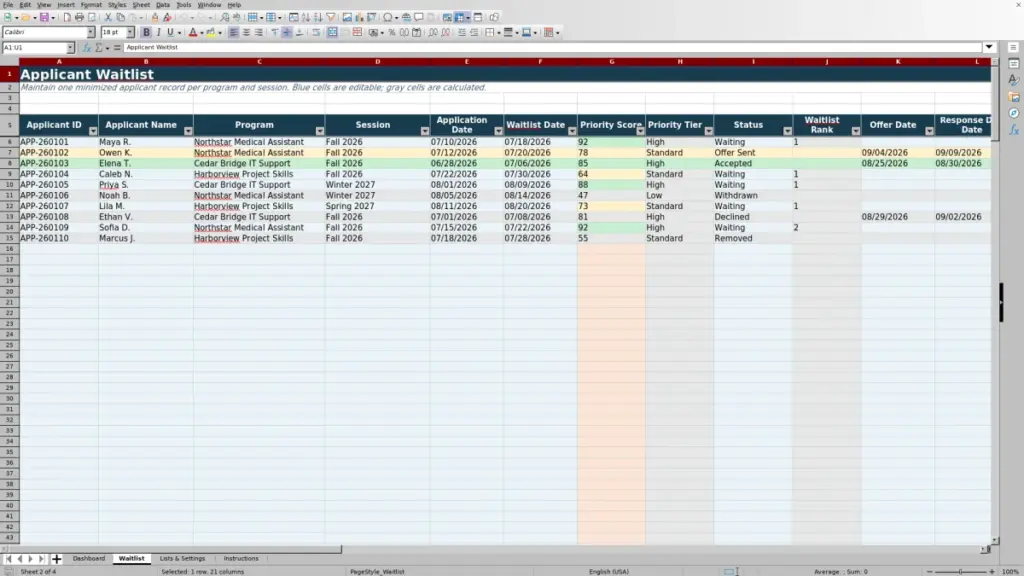Expand the formula bar with arrow
The width and height of the screenshot is (1024, 576).
pyautogui.click(x=989, y=47)
